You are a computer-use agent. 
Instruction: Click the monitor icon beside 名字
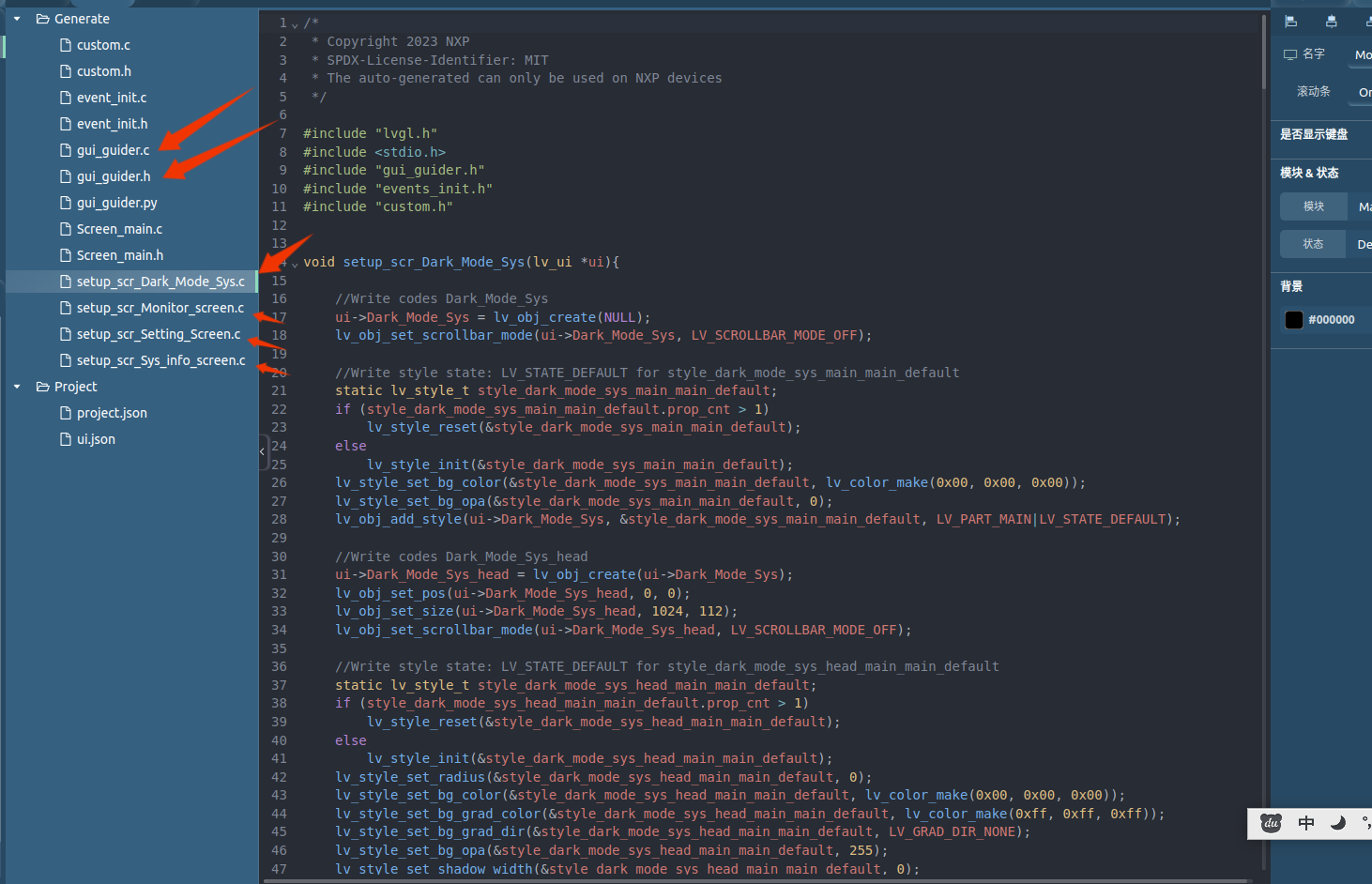(1290, 54)
